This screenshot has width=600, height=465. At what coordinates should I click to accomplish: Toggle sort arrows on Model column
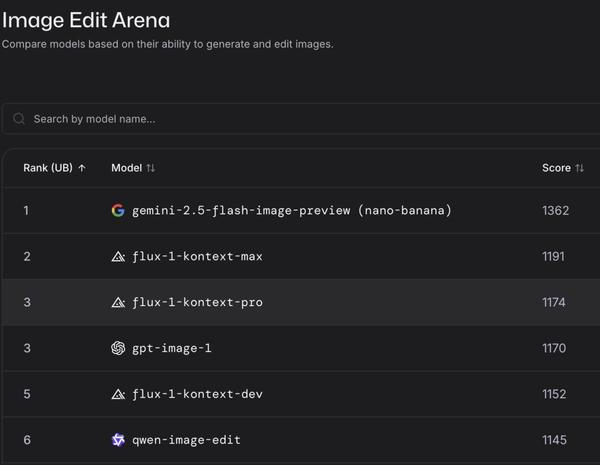(151, 168)
